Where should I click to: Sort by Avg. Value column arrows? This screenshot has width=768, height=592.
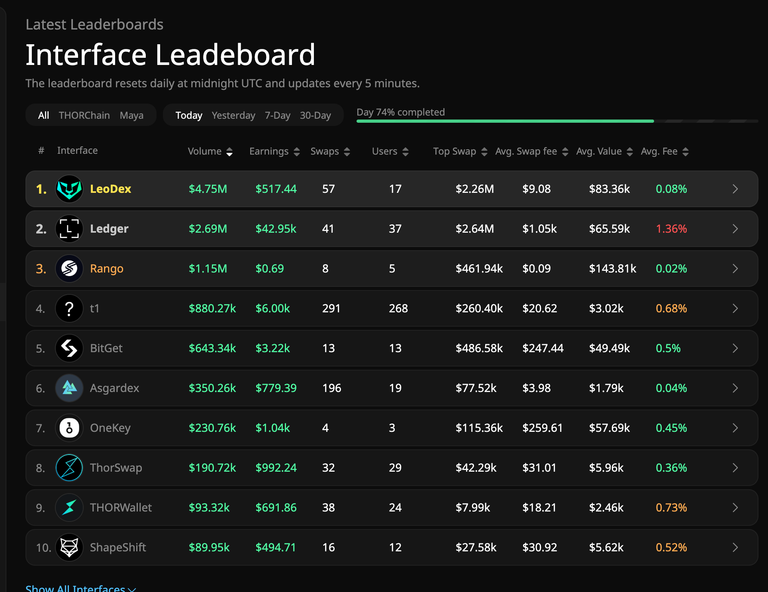point(629,152)
